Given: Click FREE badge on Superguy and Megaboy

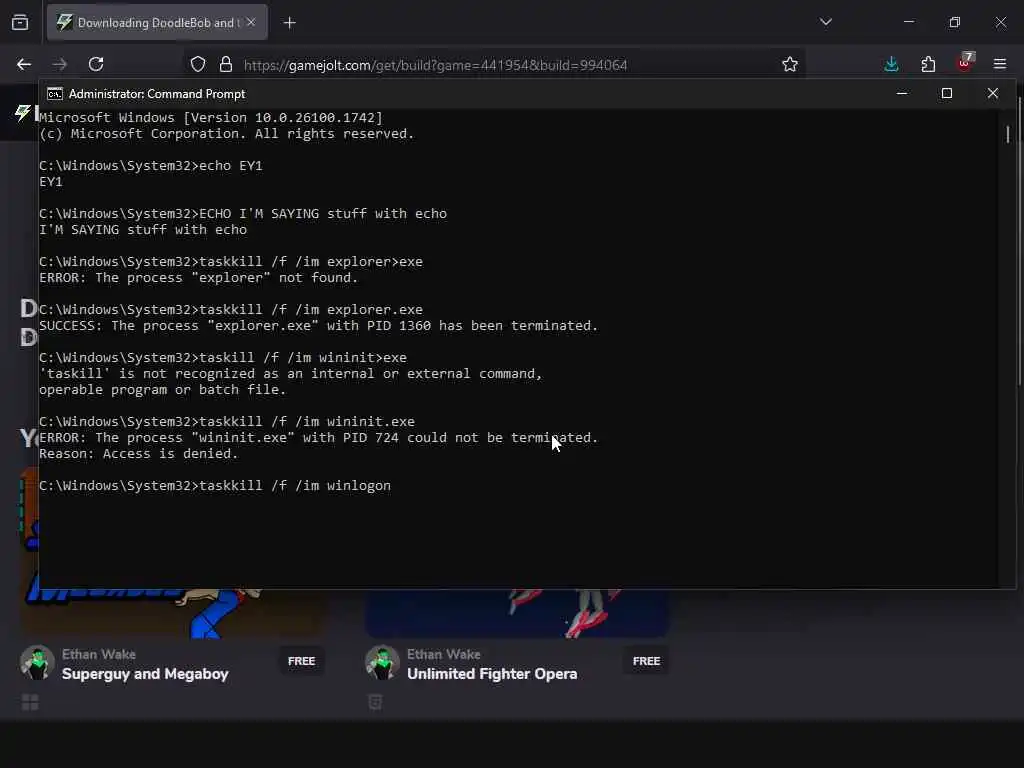Looking at the screenshot, I should [x=302, y=661].
